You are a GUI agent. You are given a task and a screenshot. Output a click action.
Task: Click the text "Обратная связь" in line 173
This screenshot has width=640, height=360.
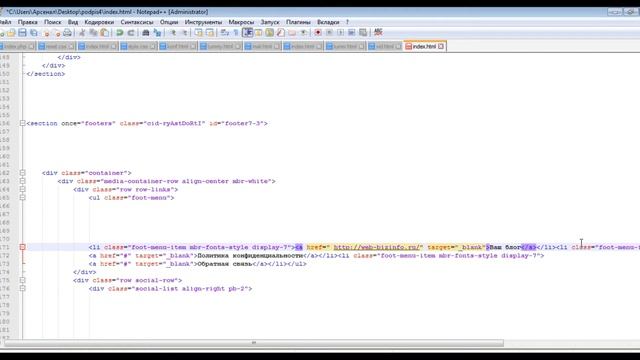(x=225, y=264)
